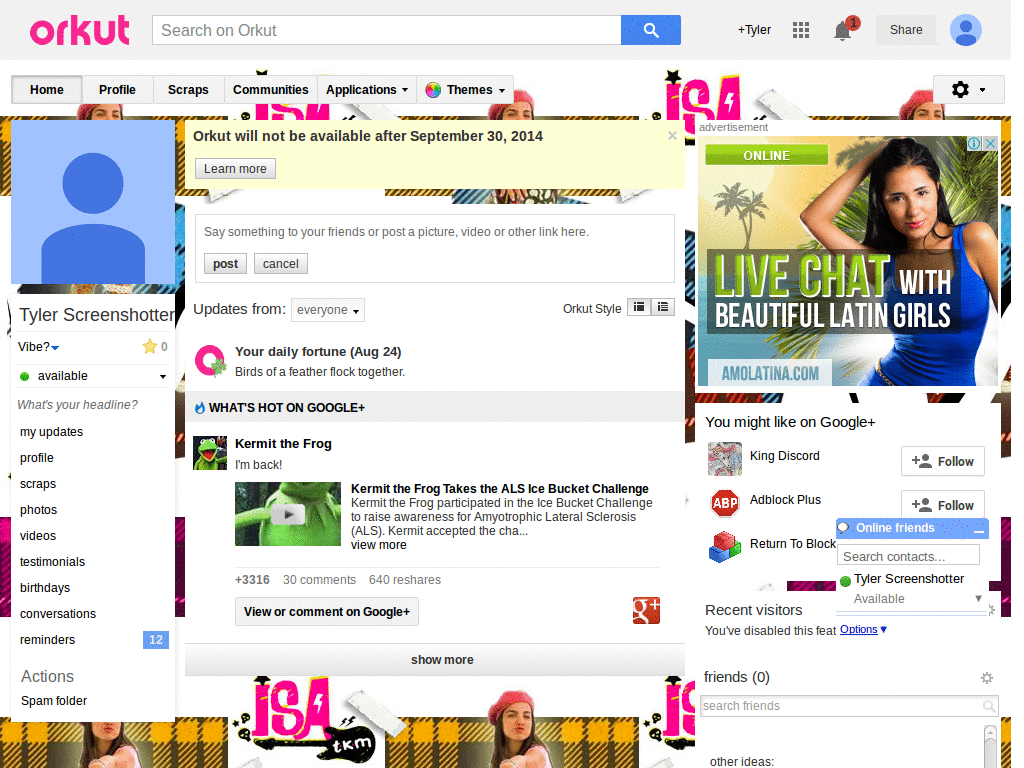Click reminders count badge 12
This screenshot has width=1024, height=768.
[156, 640]
